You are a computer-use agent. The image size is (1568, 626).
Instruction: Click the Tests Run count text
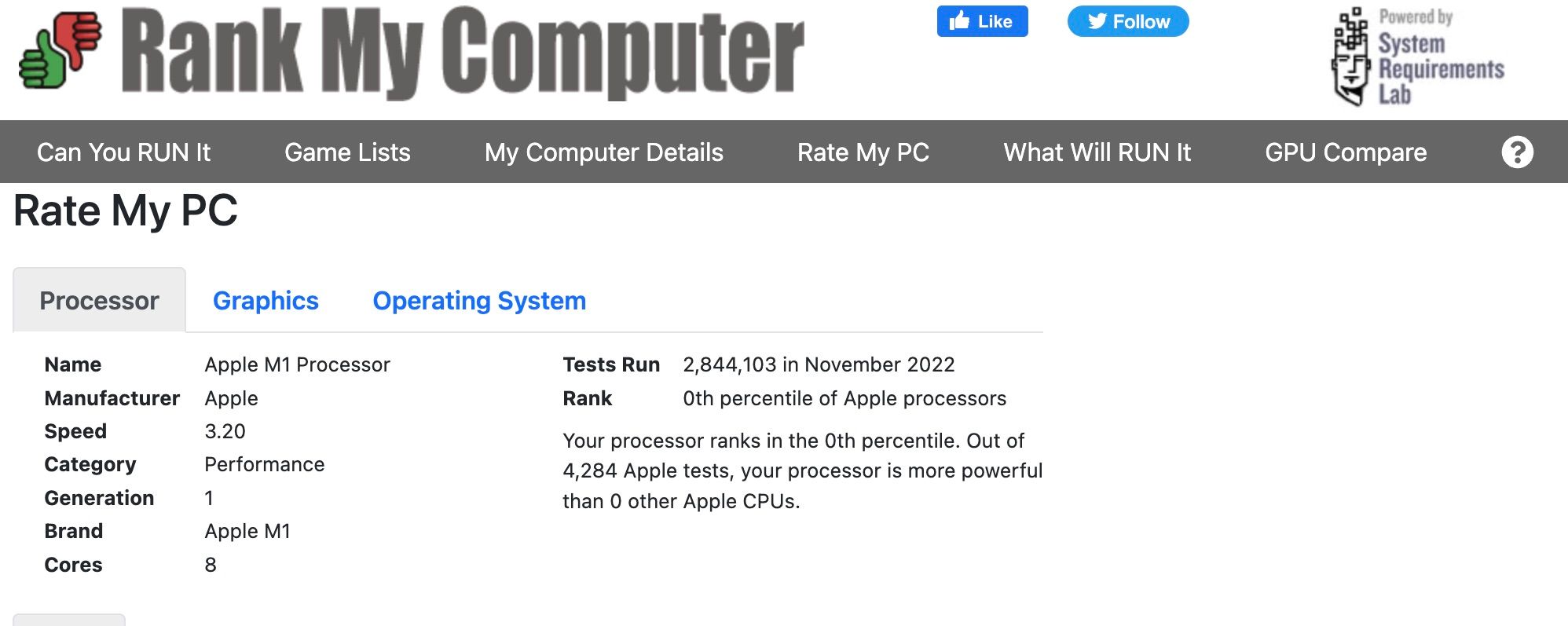point(819,364)
